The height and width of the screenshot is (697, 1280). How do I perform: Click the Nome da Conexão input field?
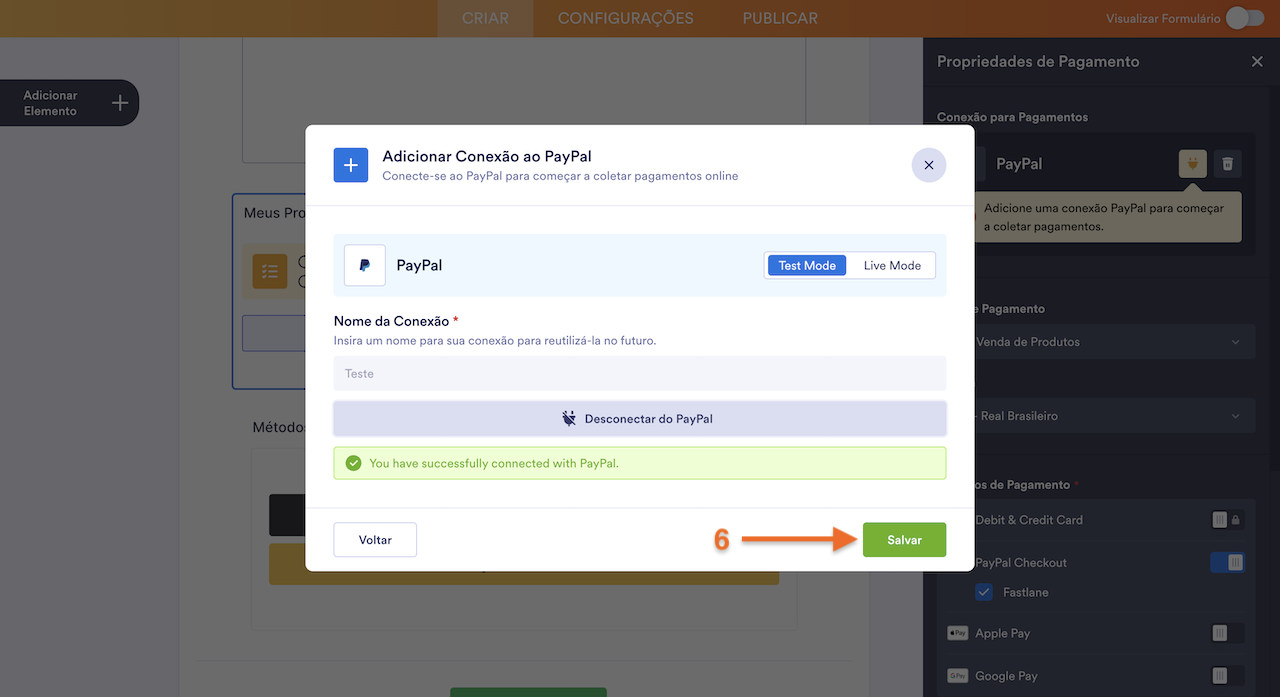(639, 374)
